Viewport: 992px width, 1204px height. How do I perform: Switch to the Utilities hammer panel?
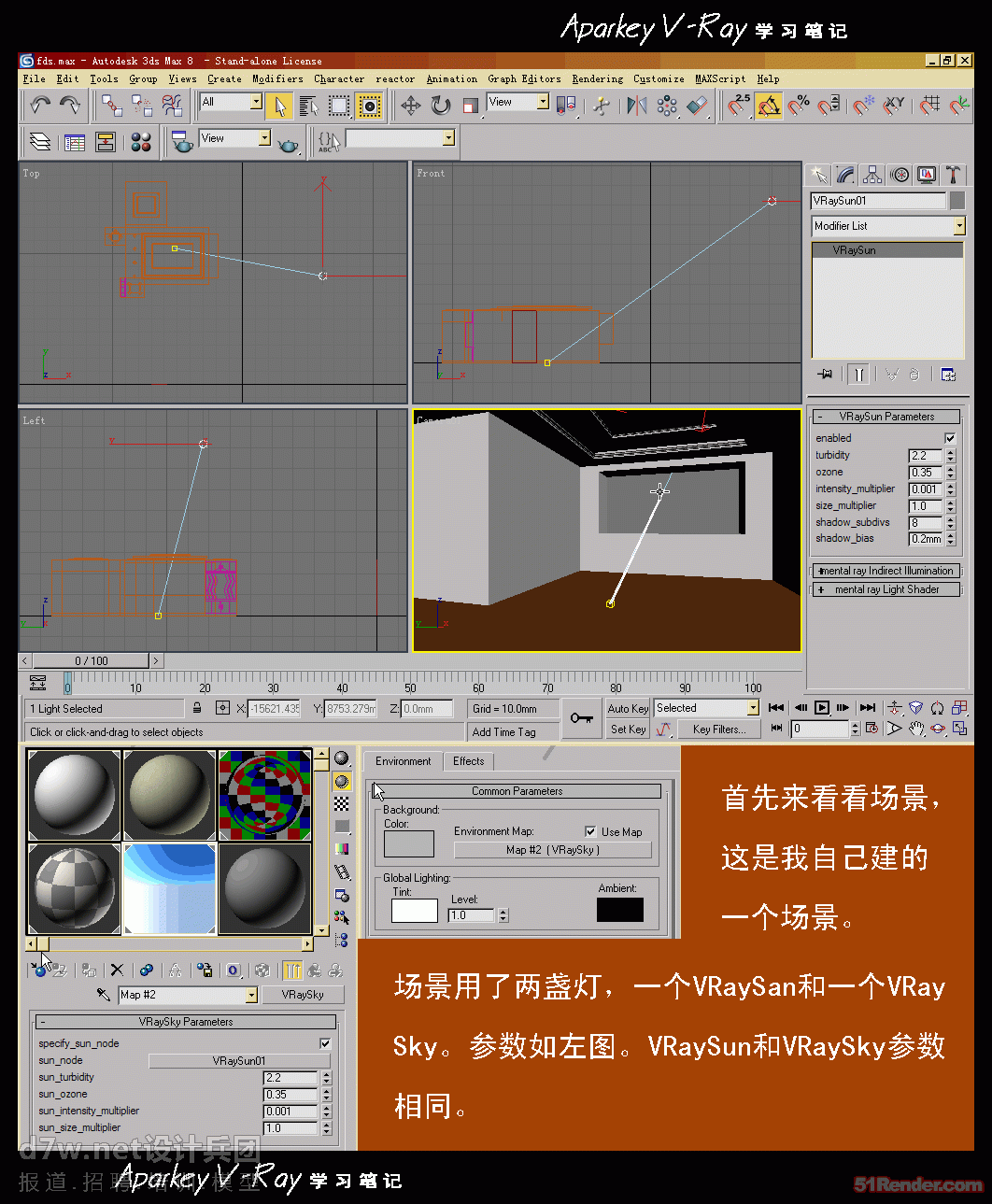953,175
